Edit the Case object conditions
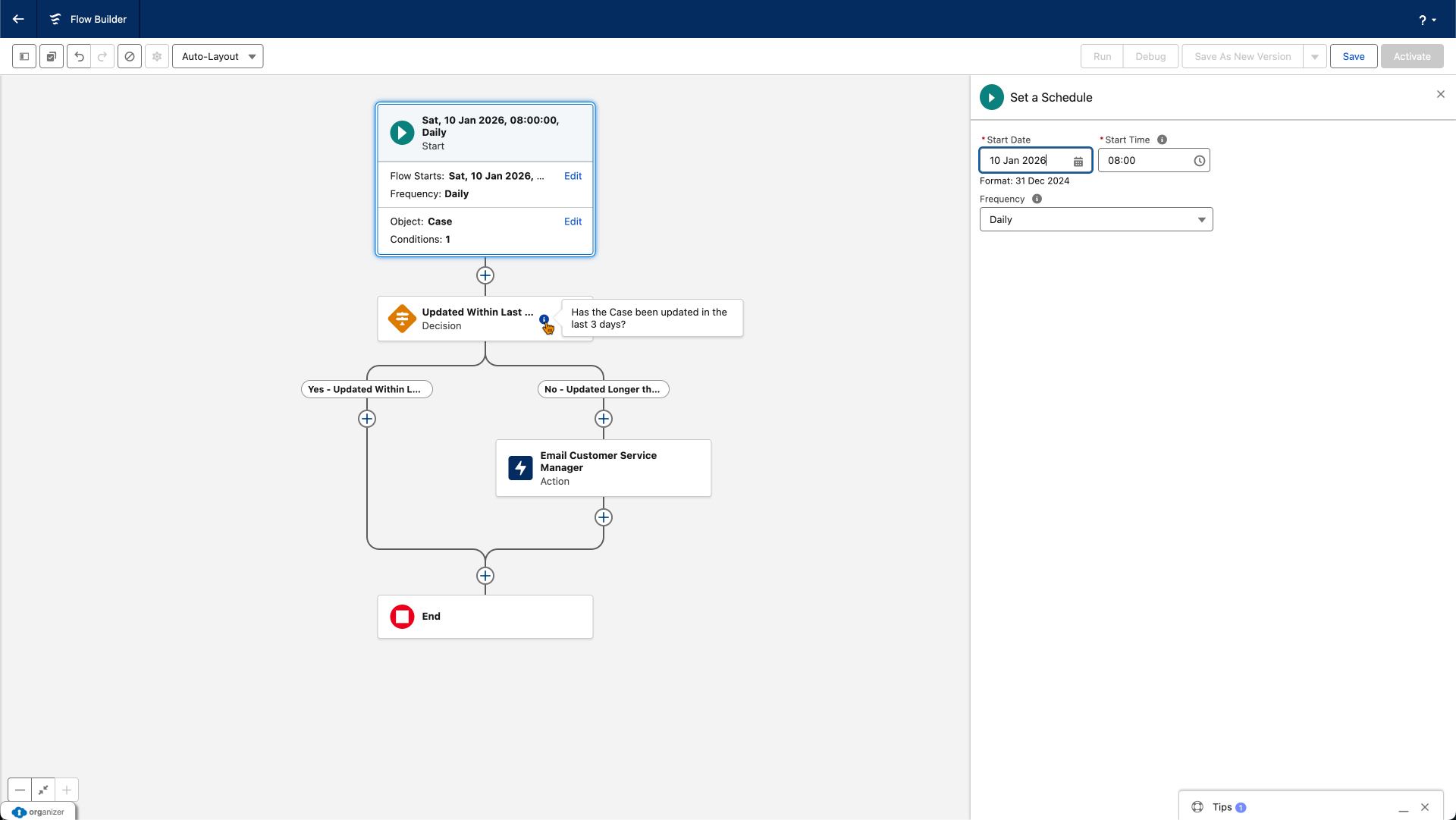 (573, 221)
